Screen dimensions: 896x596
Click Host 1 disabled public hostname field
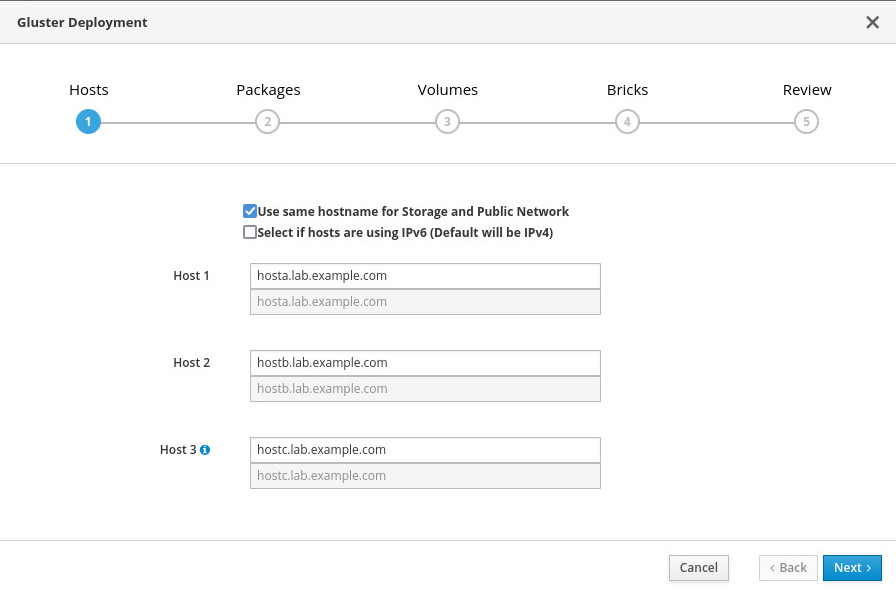(x=425, y=302)
